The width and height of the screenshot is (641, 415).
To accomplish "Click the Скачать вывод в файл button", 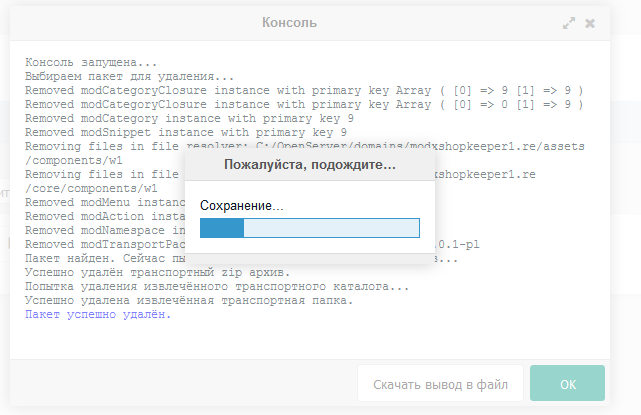I will pyautogui.click(x=440, y=384).
